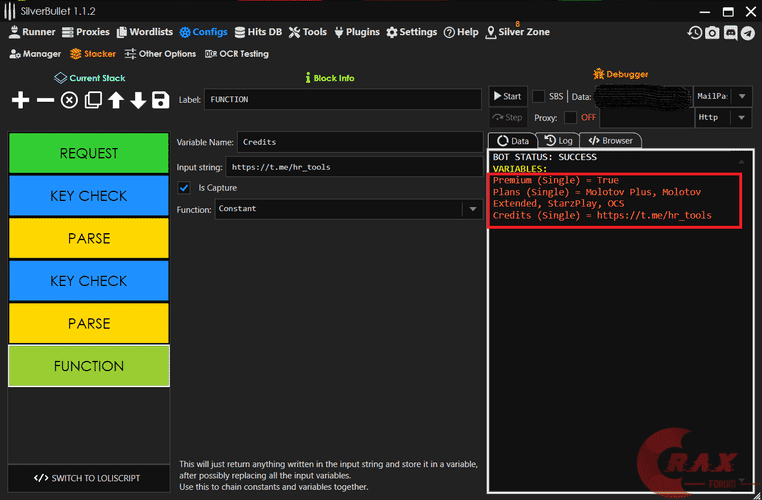Move selected block down in stack

click(138, 100)
